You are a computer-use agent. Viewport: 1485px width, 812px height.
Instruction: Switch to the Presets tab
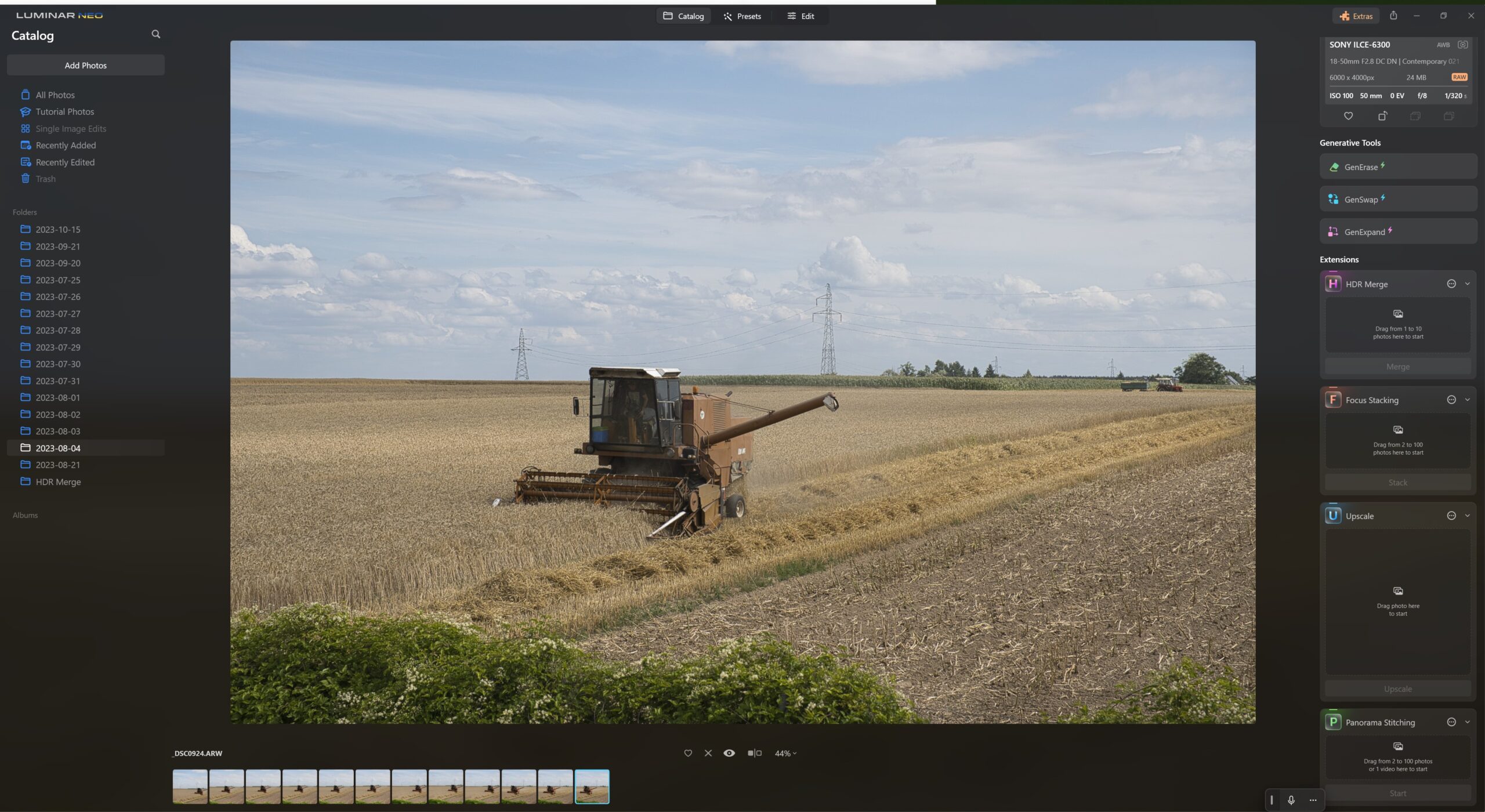[x=742, y=16]
